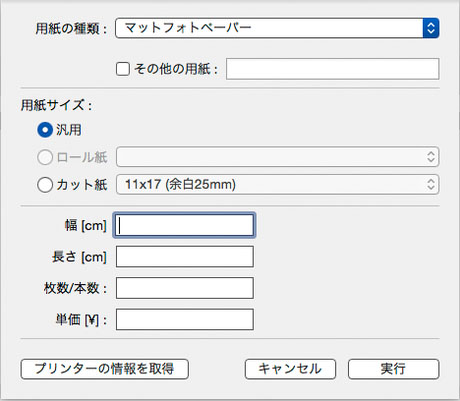Click the chevron arrows of カット紙 dropdown
Image resolution: width=460 pixels, height=401 pixels.
[x=431, y=184]
